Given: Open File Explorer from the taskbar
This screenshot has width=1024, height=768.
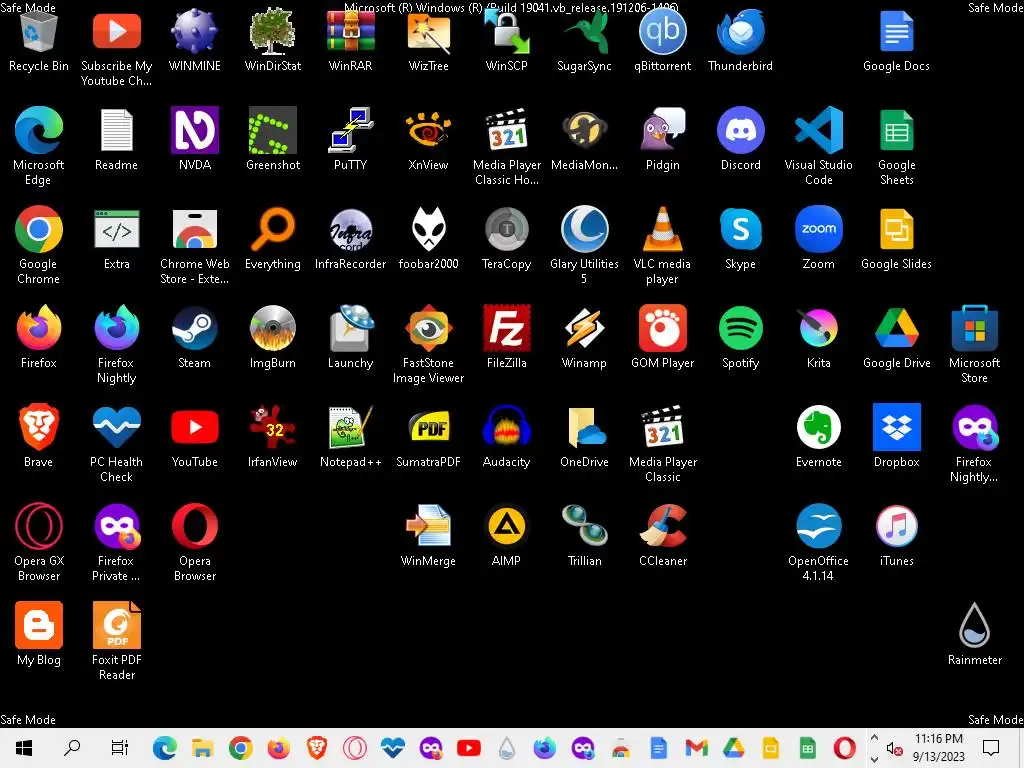Looking at the screenshot, I should [x=202, y=748].
